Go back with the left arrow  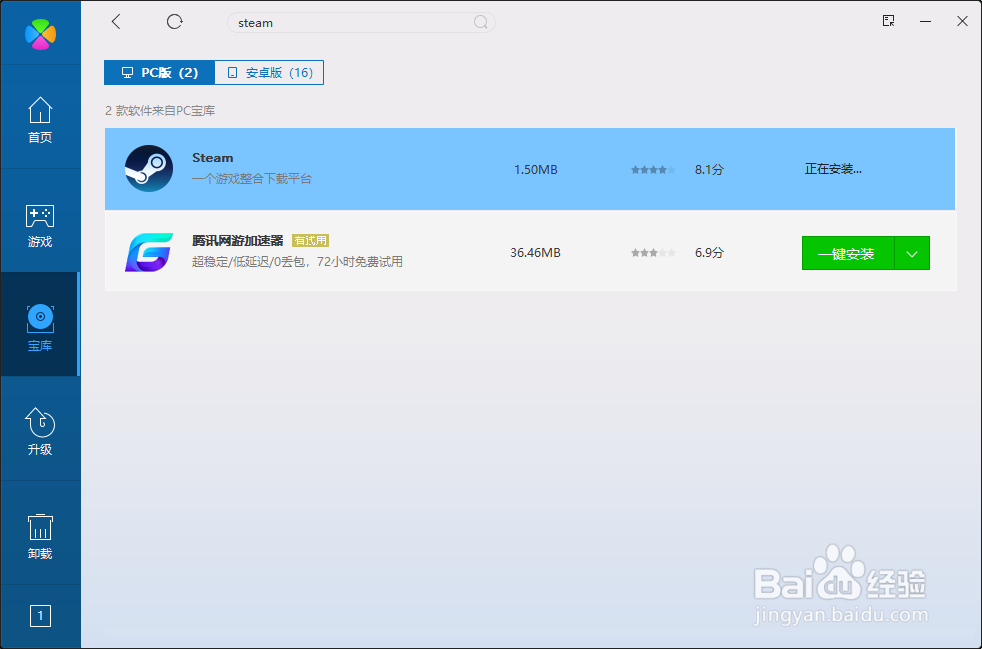116,22
